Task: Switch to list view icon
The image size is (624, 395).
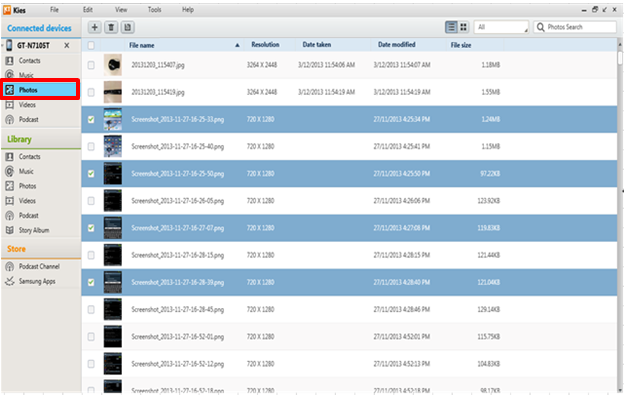Action: (x=451, y=27)
